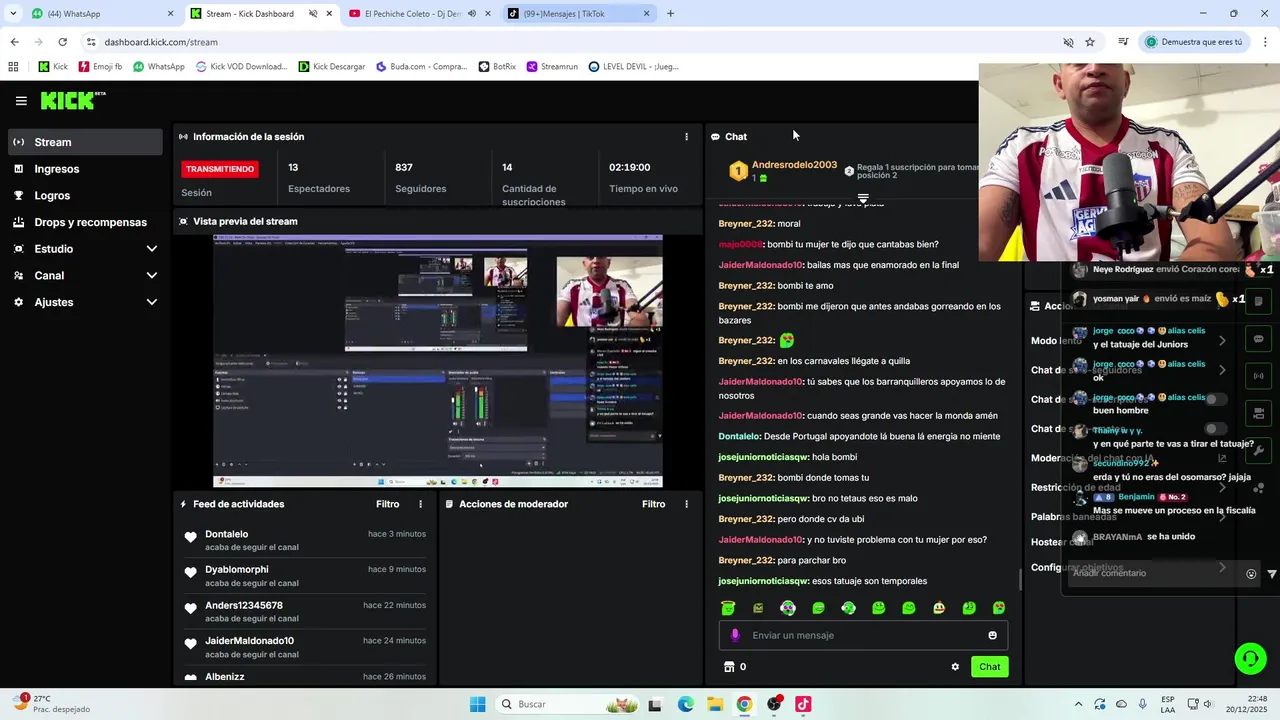1280x720 pixels.
Task: Click the speech bubble icon in right sidebar
Action: [x=1259, y=339]
